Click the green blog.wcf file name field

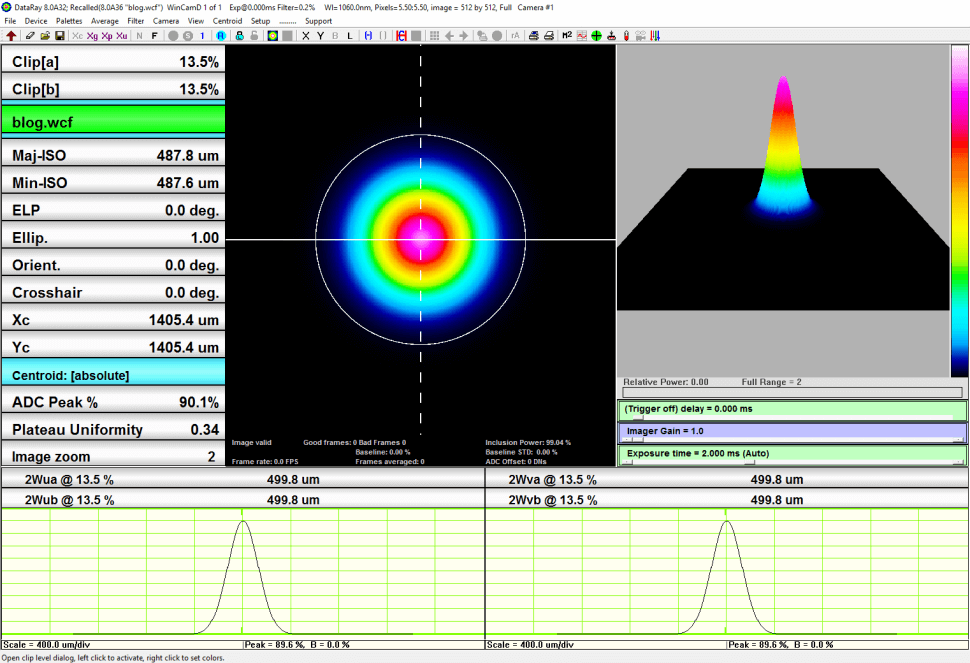pos(113,122)
